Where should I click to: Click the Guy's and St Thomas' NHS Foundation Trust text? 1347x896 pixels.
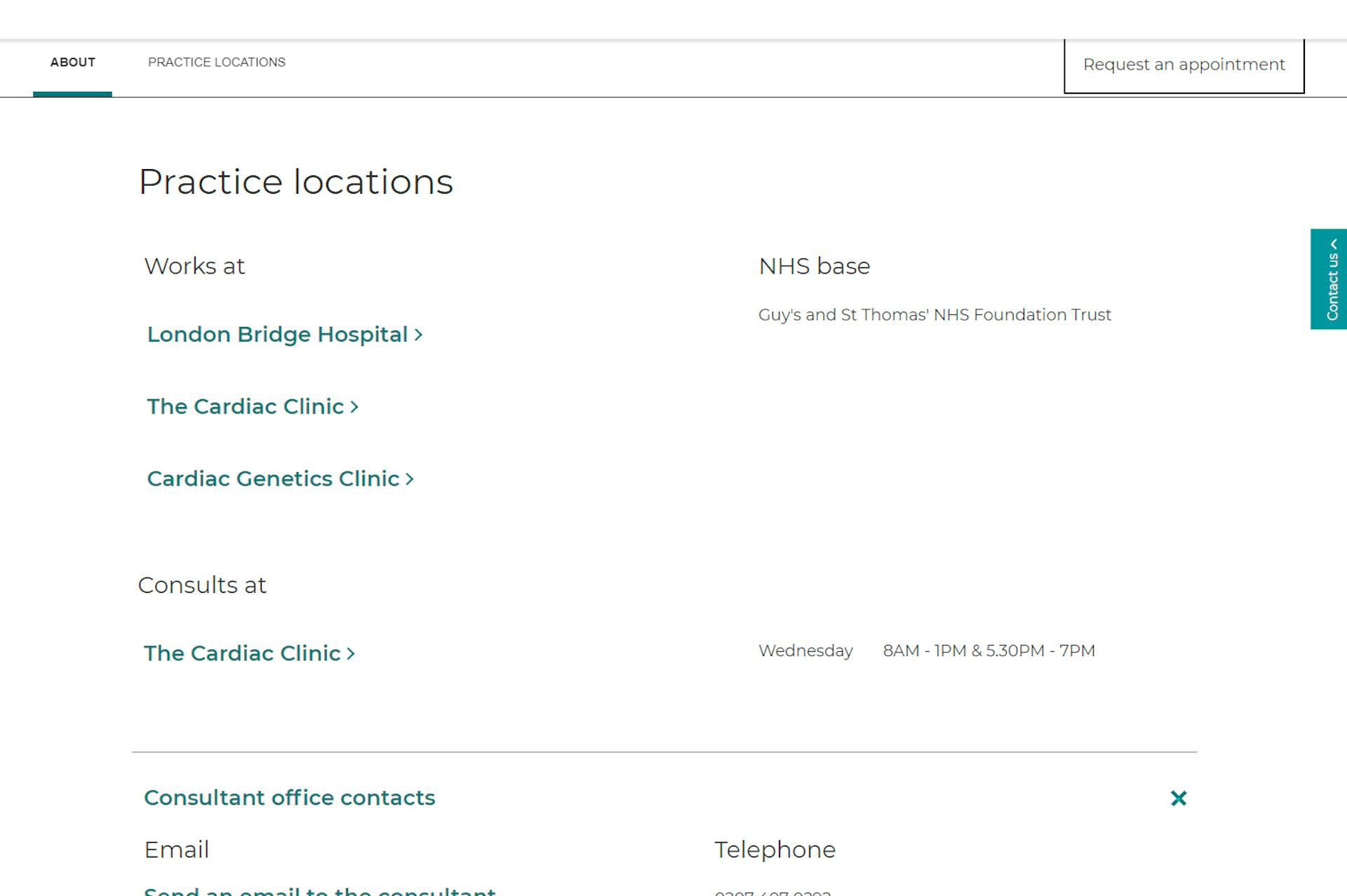934,314
